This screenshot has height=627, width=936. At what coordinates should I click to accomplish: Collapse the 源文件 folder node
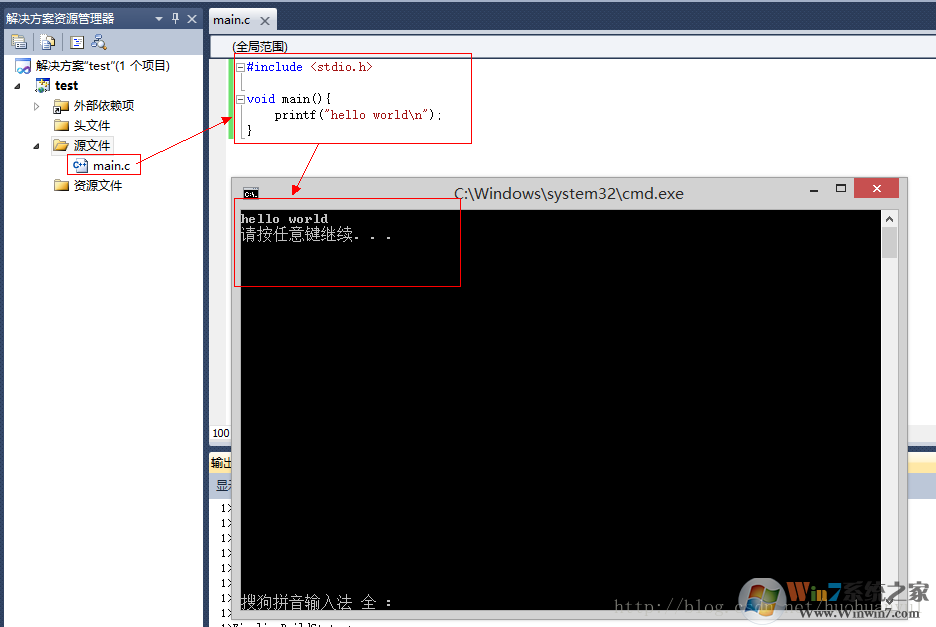tap(37, 145)
